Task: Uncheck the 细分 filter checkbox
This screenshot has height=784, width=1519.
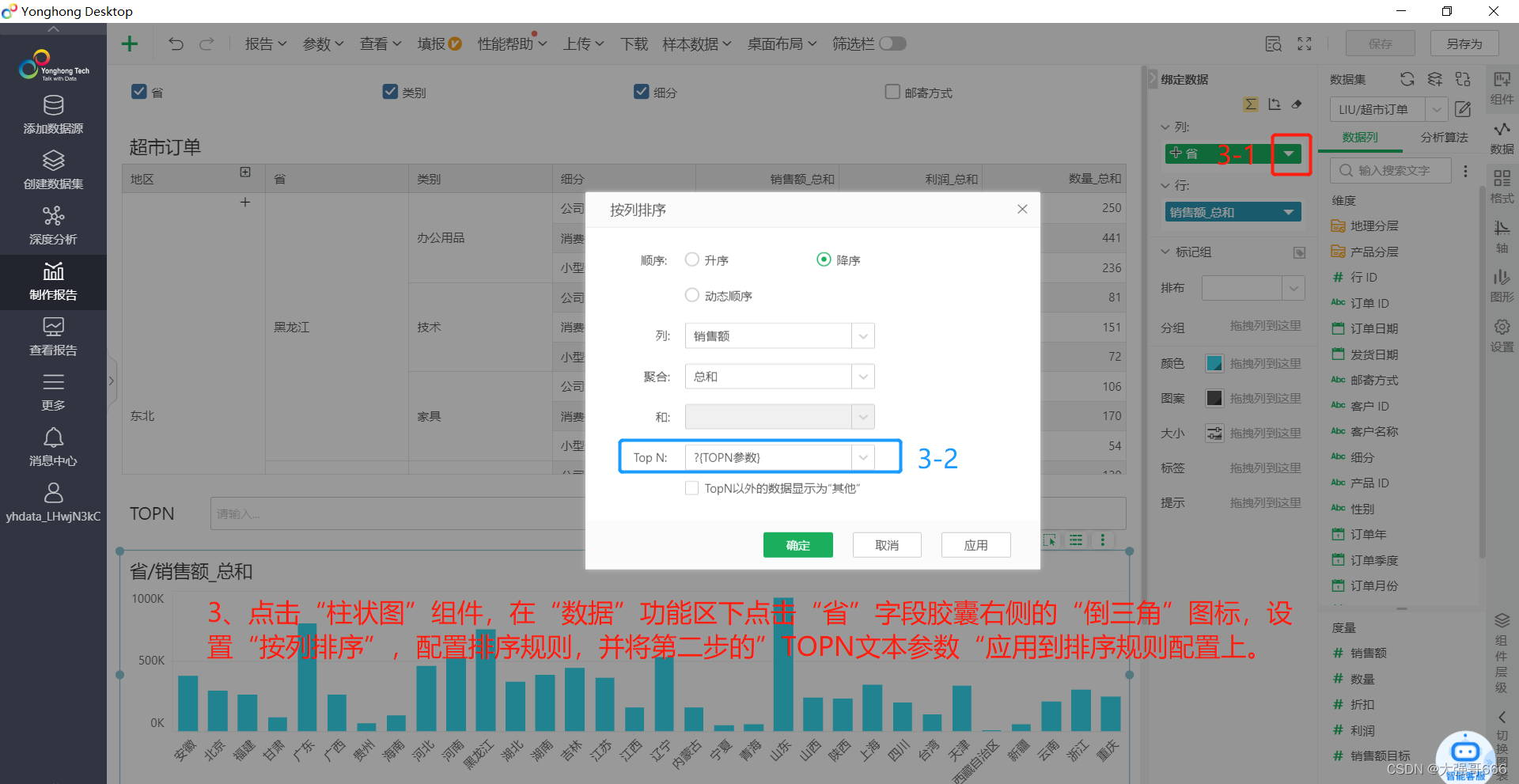Action: click(642, 92)
